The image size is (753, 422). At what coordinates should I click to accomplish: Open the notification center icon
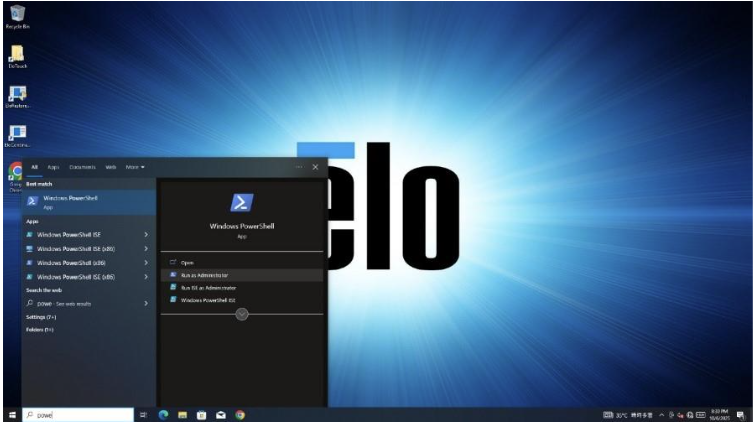pyautogui.click(x=741, y=415)
